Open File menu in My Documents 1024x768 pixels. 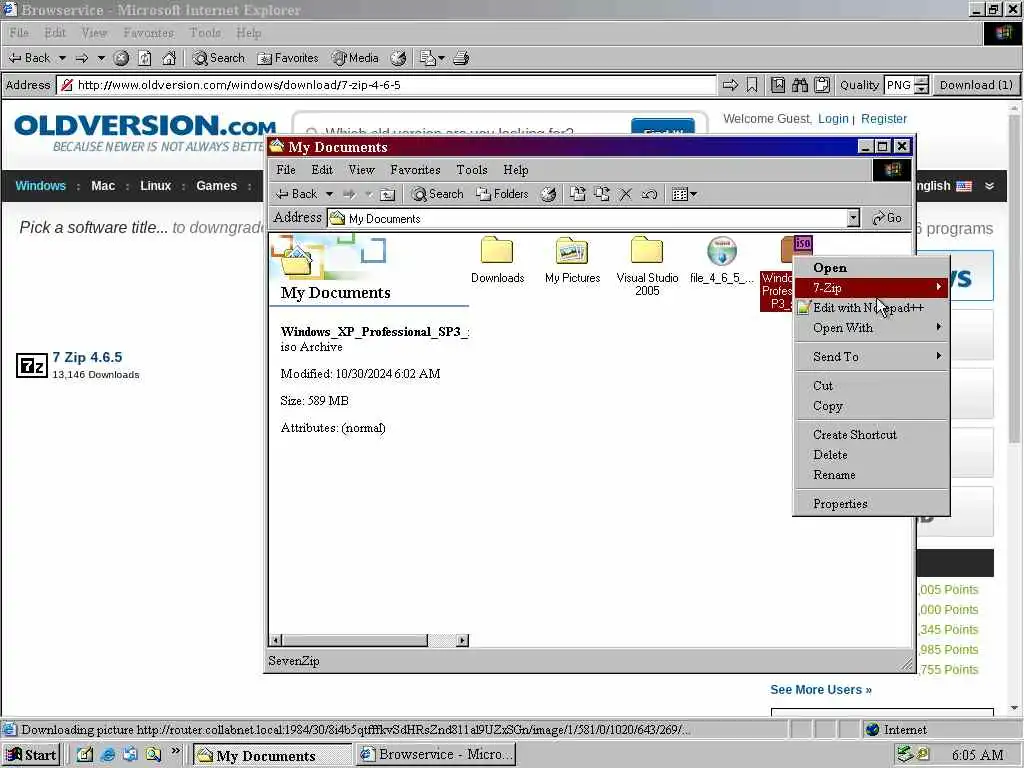[285, 170]
